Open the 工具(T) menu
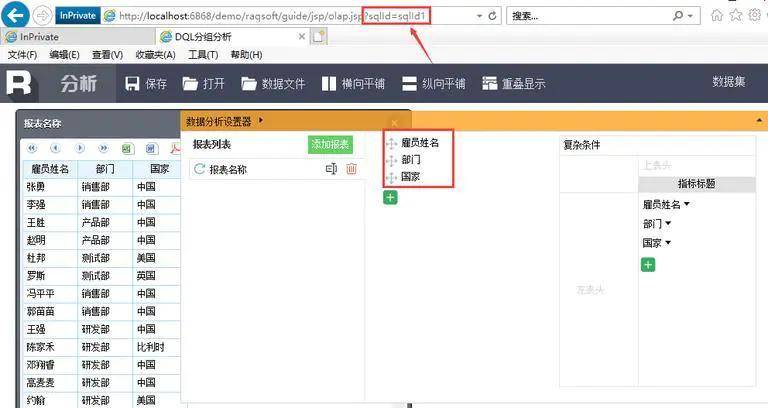The image size is (768, 408). (203, 55)
